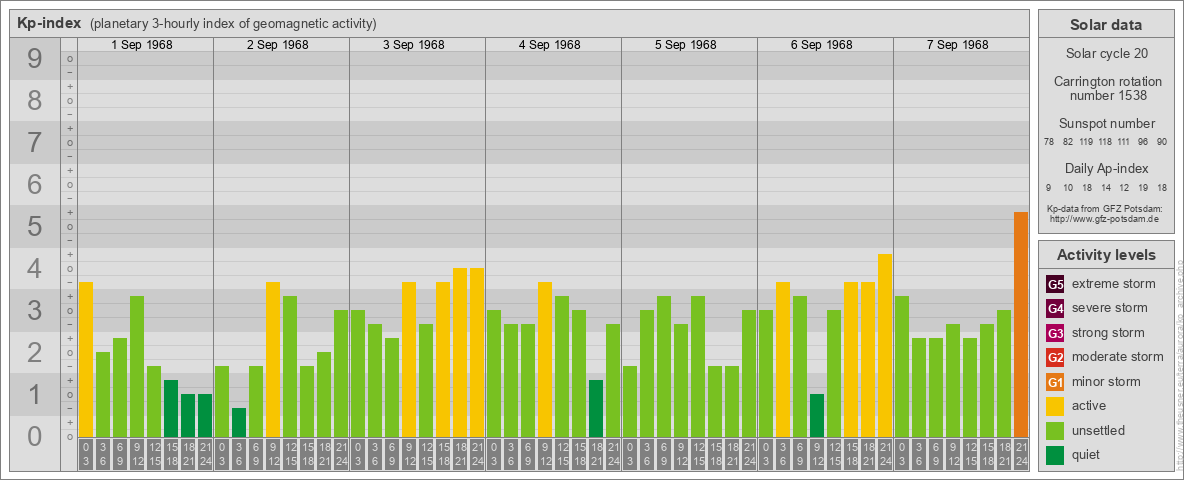Screen dimensions: 1184x480
Task: Click the large 9 on the Kp scale
Action: point(35,59)
